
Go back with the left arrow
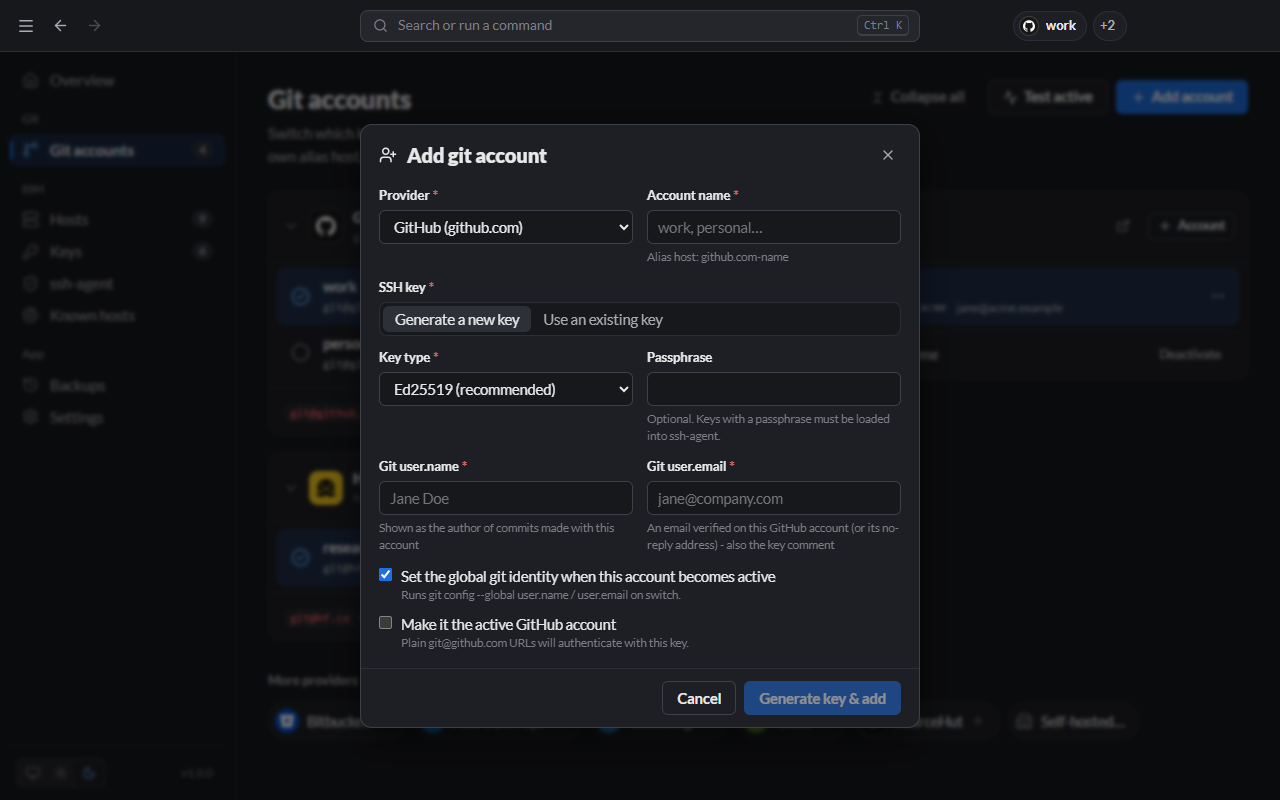pos(60,25)
